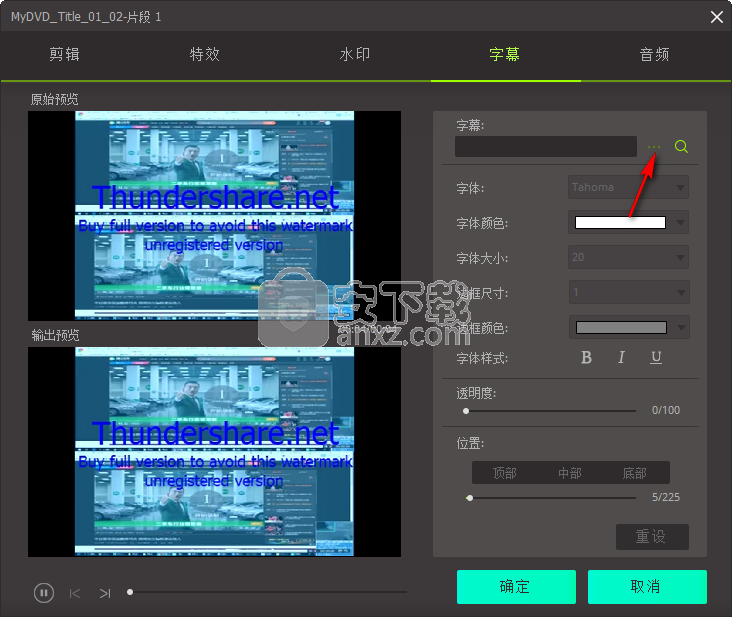Click the gray border color swatch
Screen dimensions: 732x617
point(621,328)
